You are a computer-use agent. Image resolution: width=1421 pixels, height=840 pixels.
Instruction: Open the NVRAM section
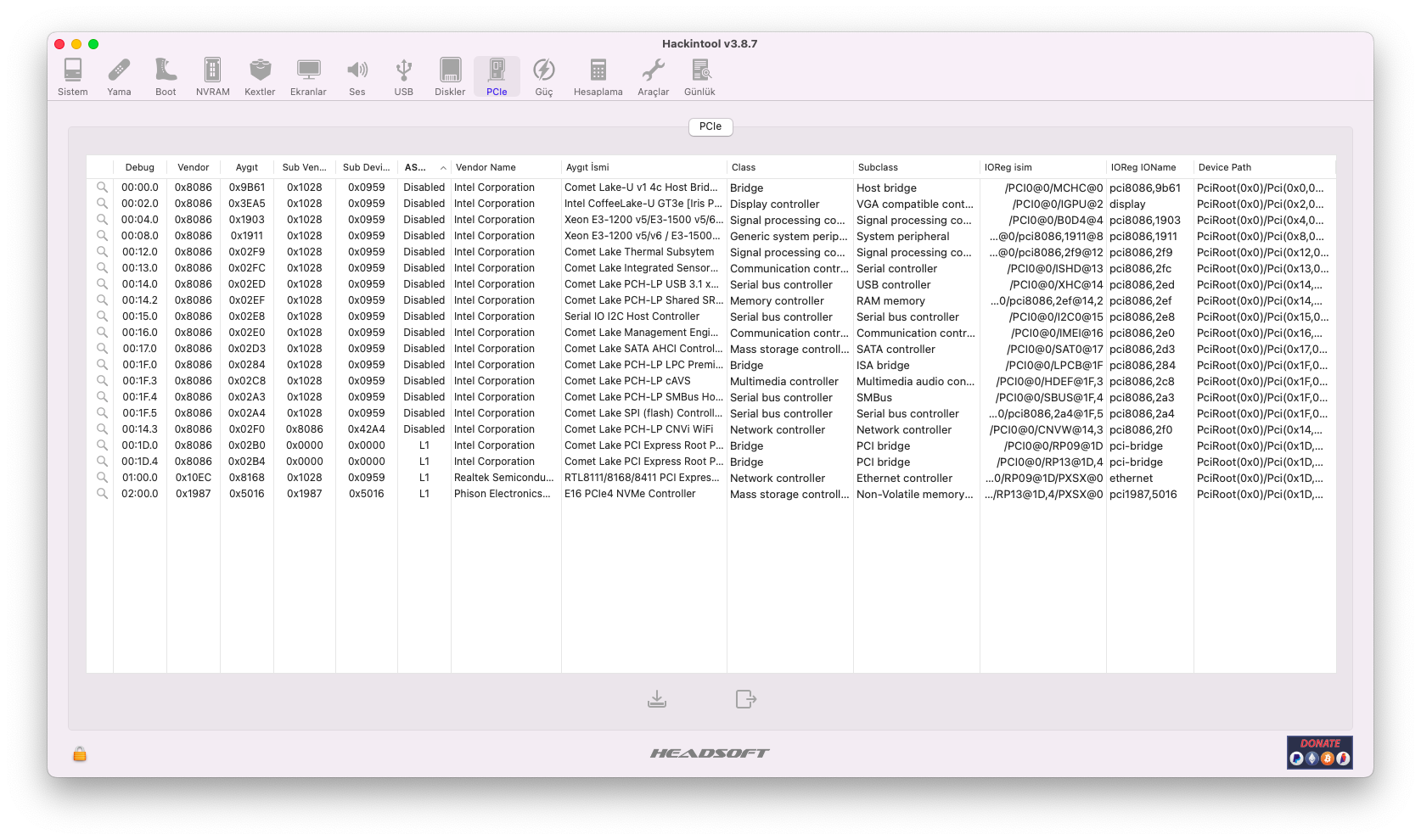(212, 77)
